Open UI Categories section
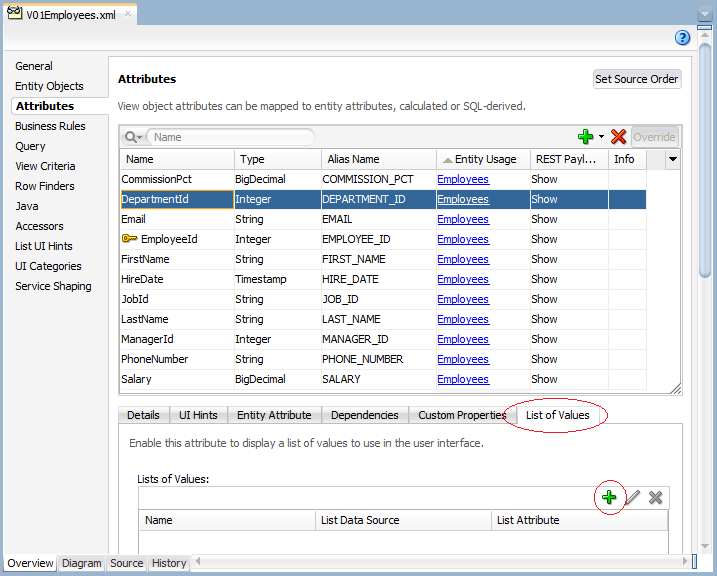The width and height of the screenshot is (717, 576). coord(48,266)
